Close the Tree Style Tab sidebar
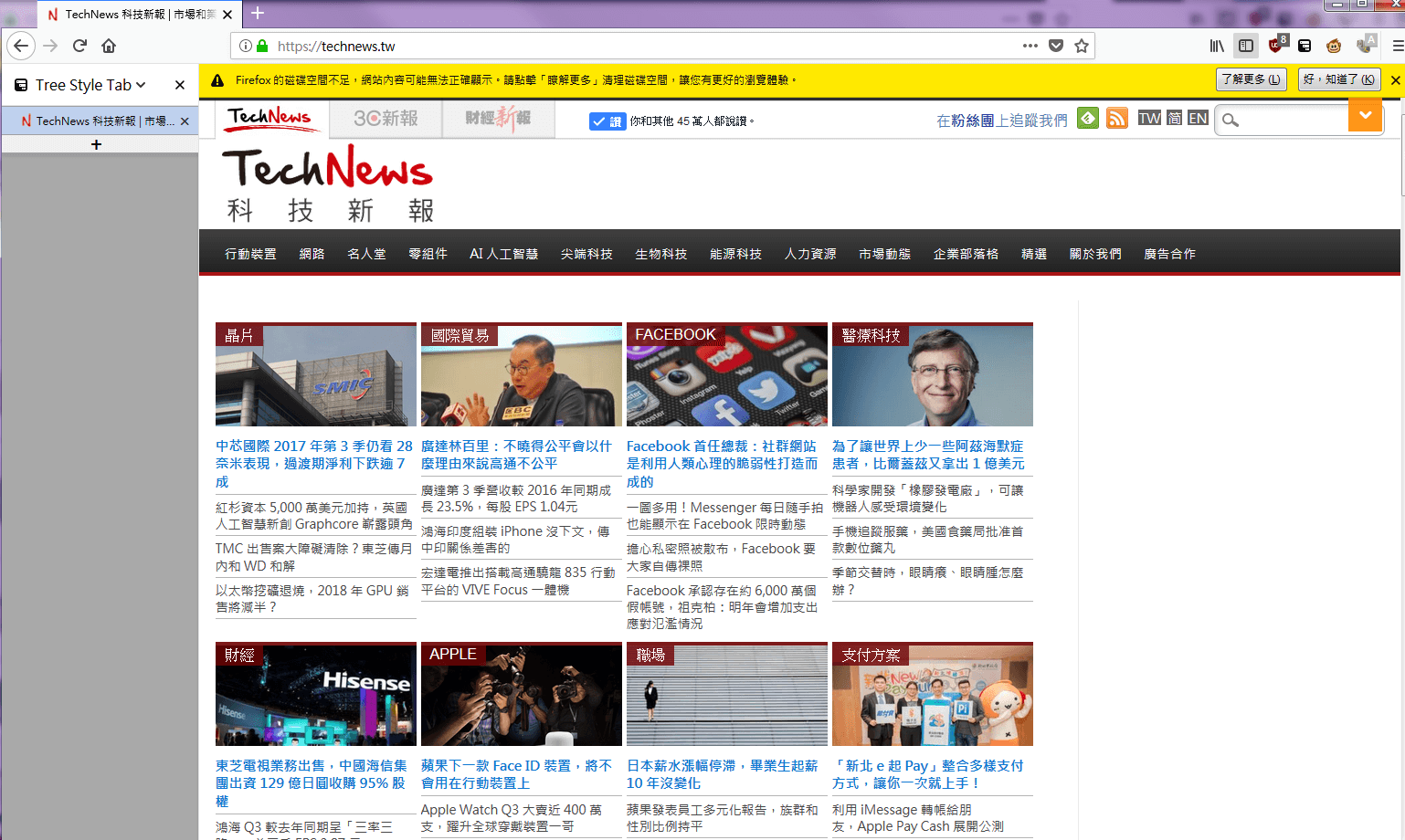The height and width of the screenshot is (840, 1405). click(180, 85)
